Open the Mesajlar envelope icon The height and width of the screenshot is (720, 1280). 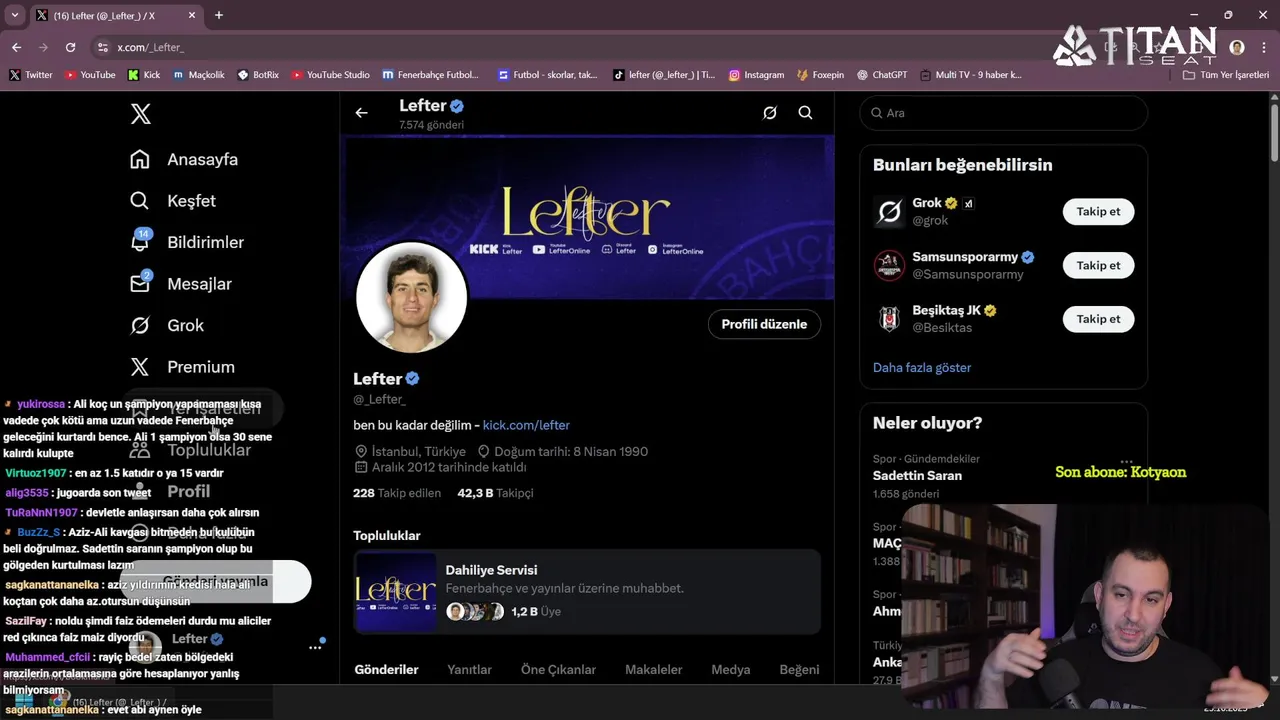(140, 284)
